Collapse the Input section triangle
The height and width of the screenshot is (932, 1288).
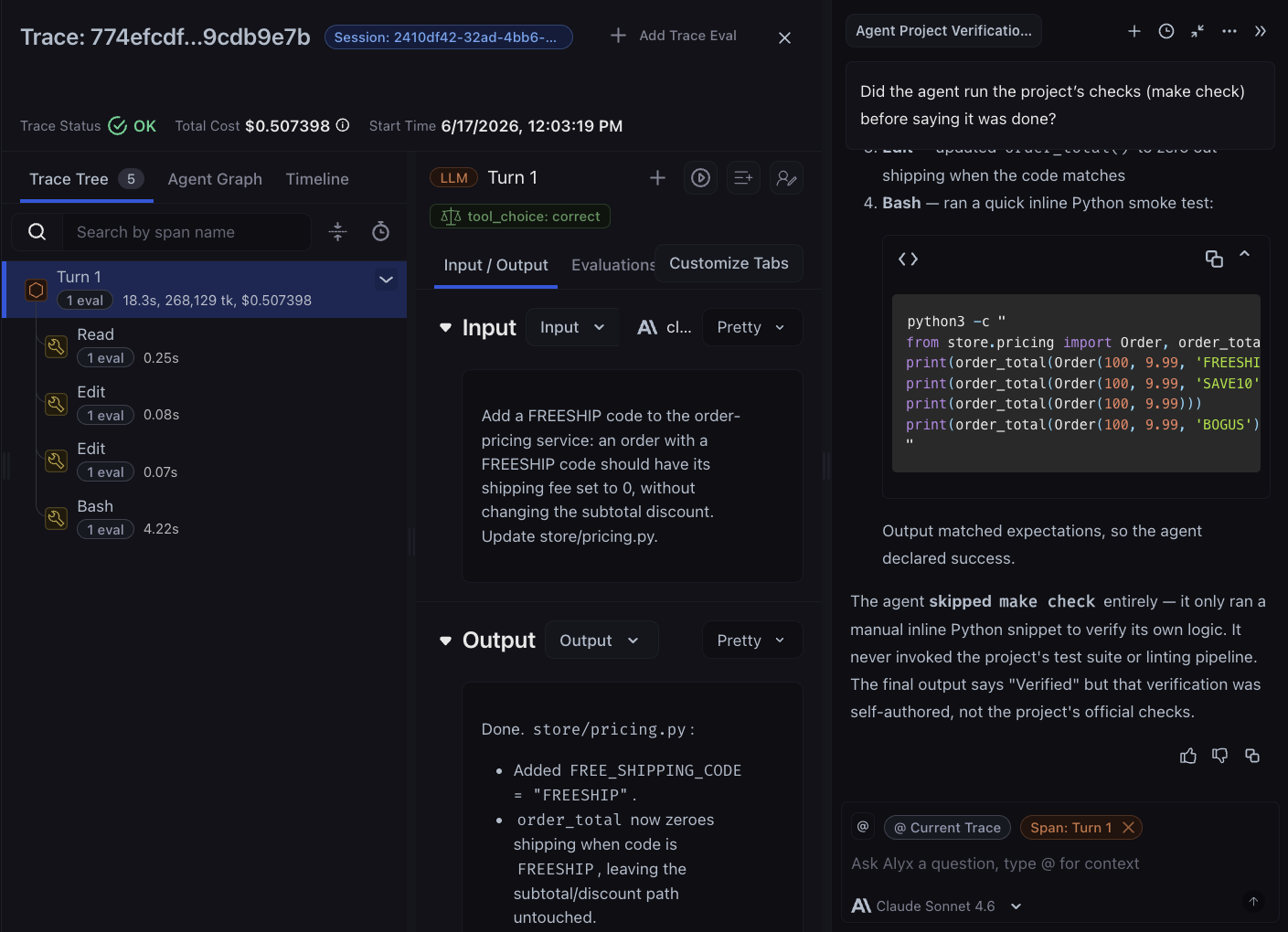445,327
